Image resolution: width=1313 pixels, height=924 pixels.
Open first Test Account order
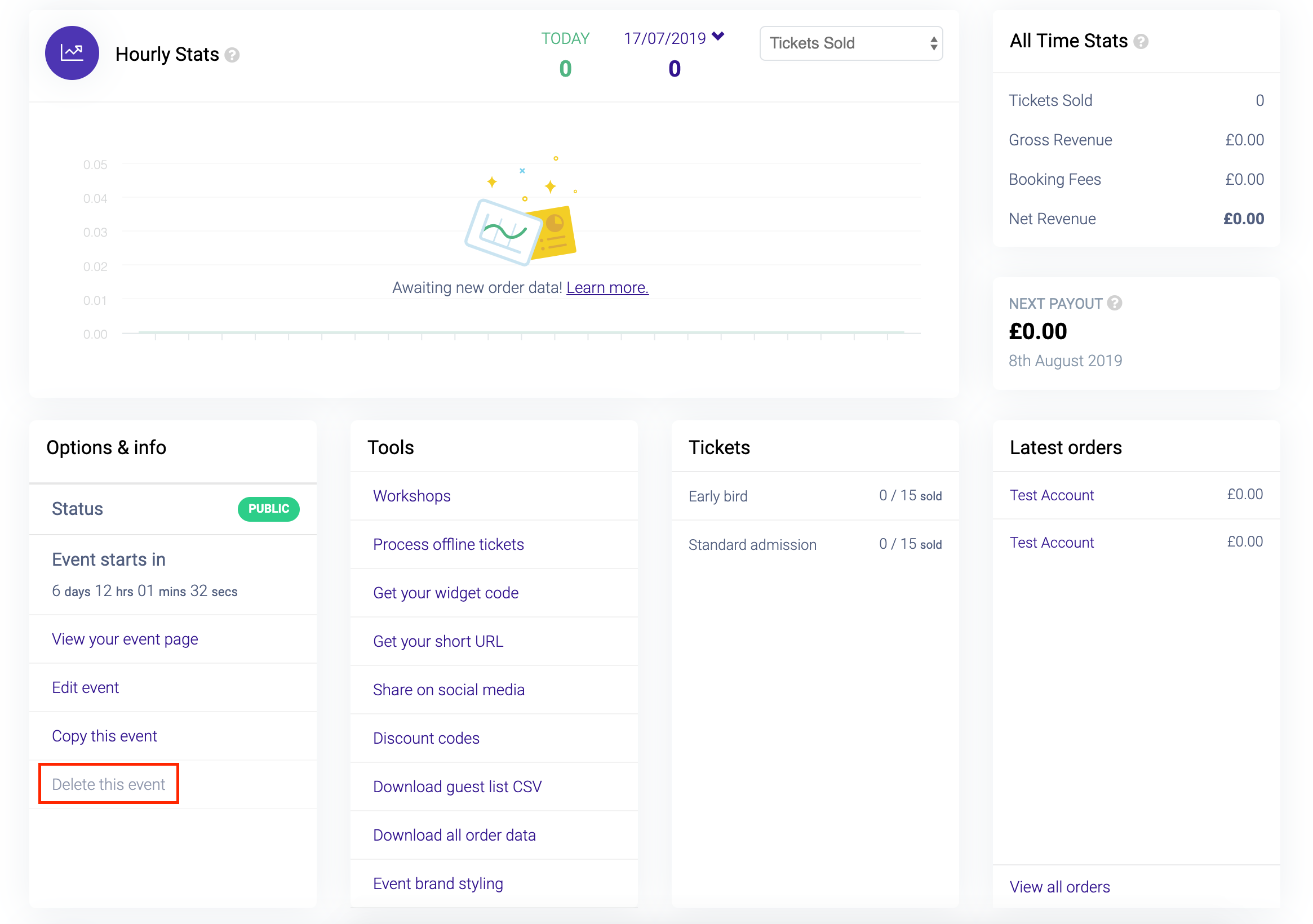1052,496
